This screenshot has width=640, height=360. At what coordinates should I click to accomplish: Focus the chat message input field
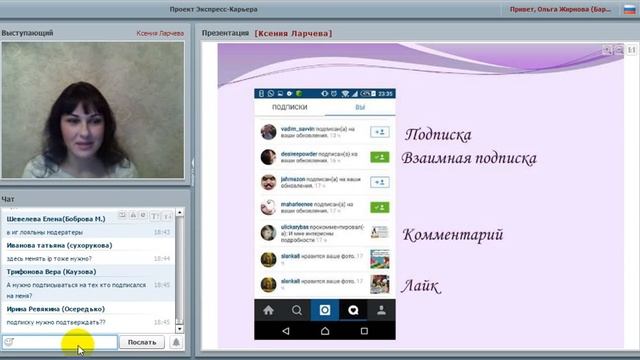coord(60,342)
